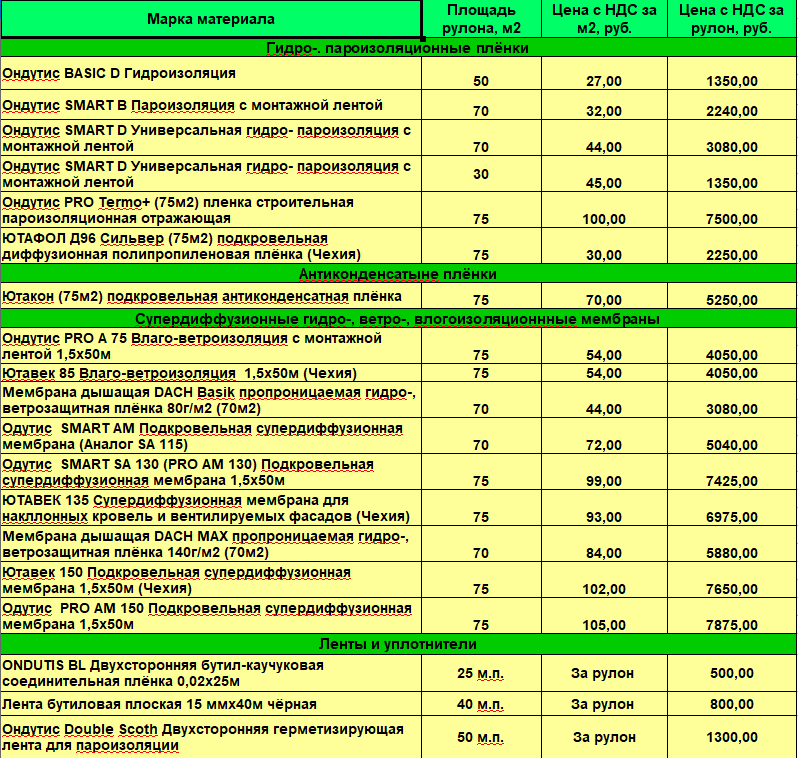798x758 pixels.
Task: Select the "Ондутис SMART B Пароизоляция" cell
Action: [211, 105]
